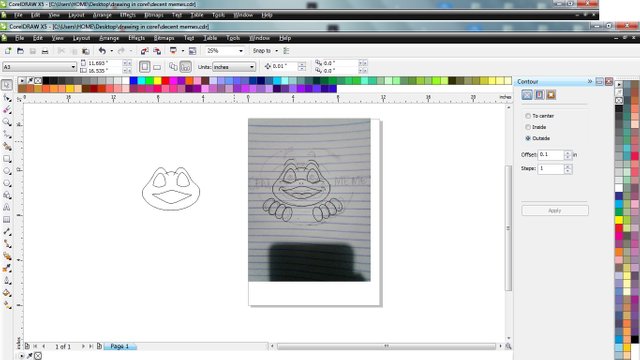Select the Ellipse tool in toolbox
Viewport: 640px width, 360px height.
point(7,171)
